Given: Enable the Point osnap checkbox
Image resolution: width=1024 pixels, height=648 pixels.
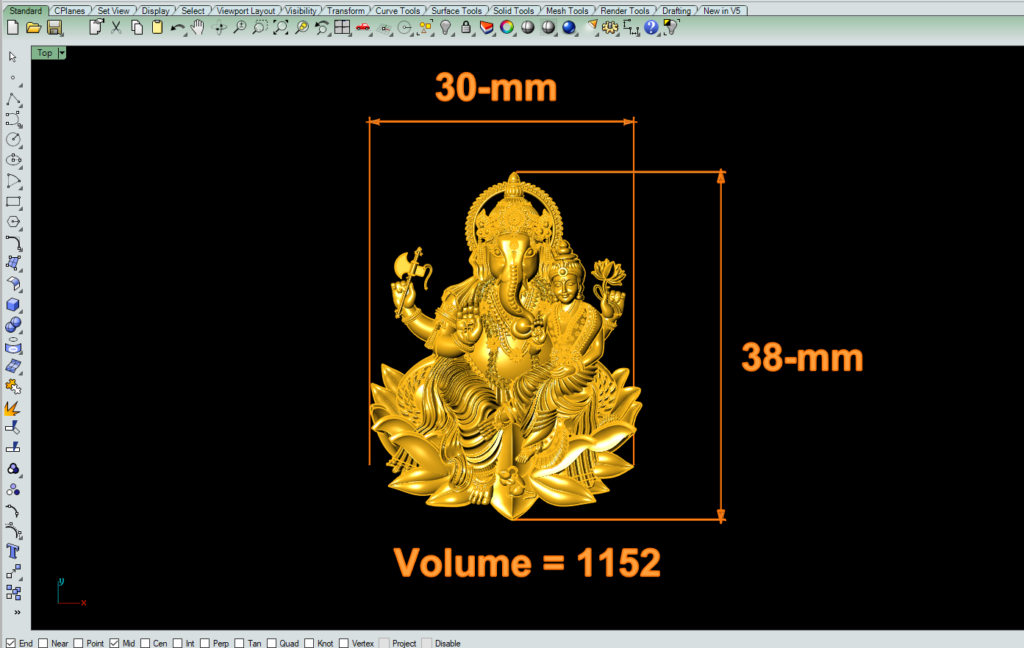Looking at the screenshot, I should 78,643.
